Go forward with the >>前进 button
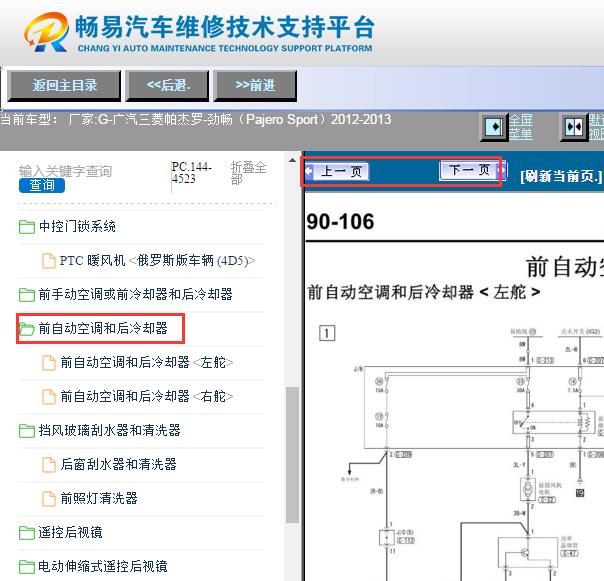Viewport: 604px width, 581px height. 255,86
